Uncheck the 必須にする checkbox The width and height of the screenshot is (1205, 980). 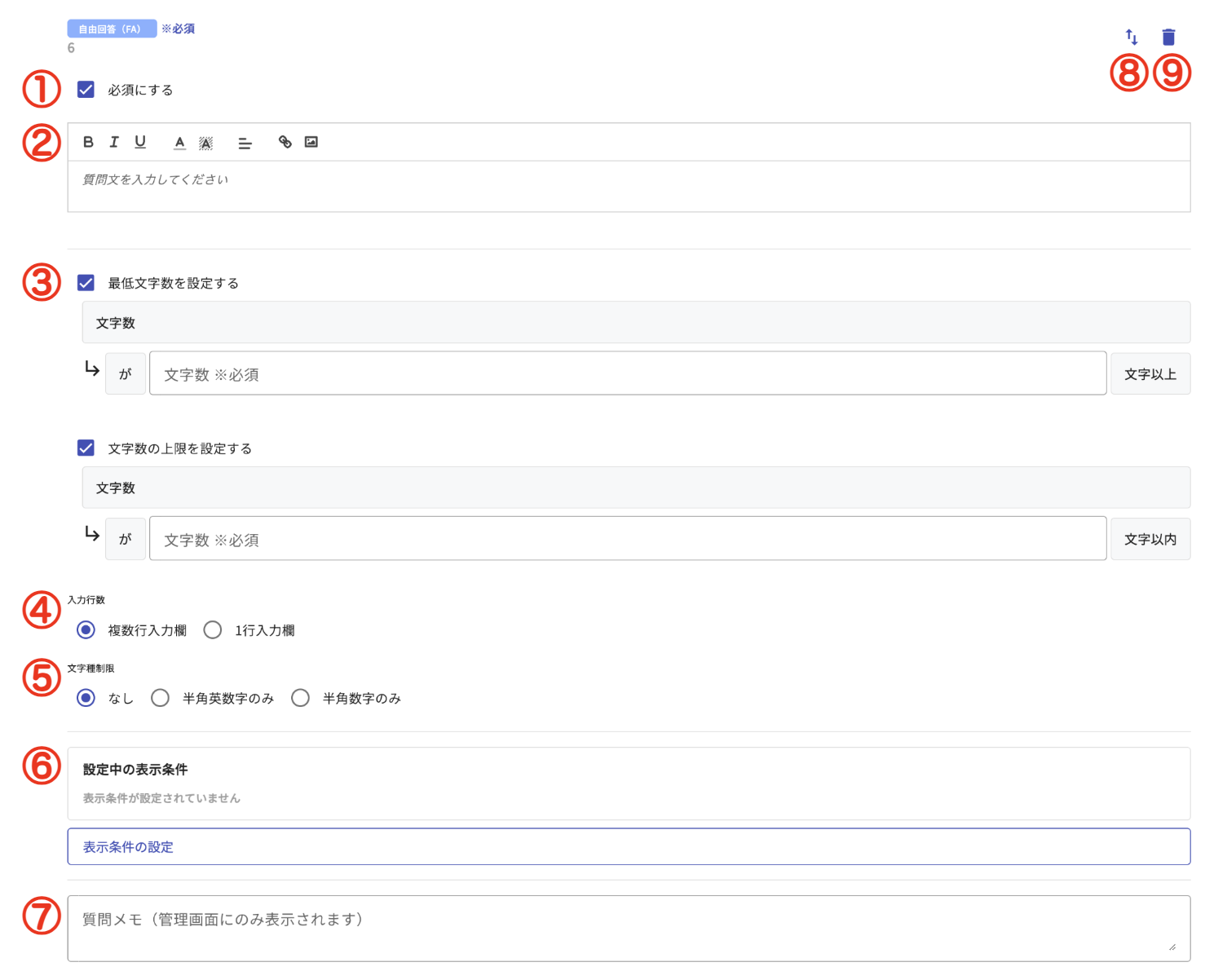pyautogui.click(x=86, y=90)
